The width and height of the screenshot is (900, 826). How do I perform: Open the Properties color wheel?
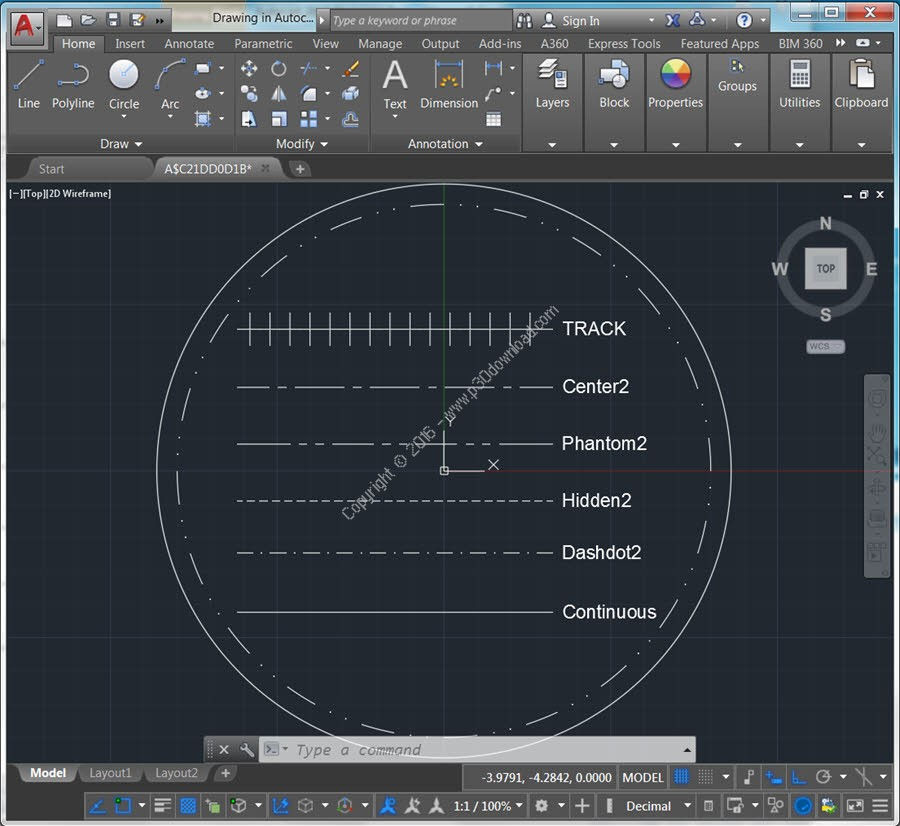point(676,73)
